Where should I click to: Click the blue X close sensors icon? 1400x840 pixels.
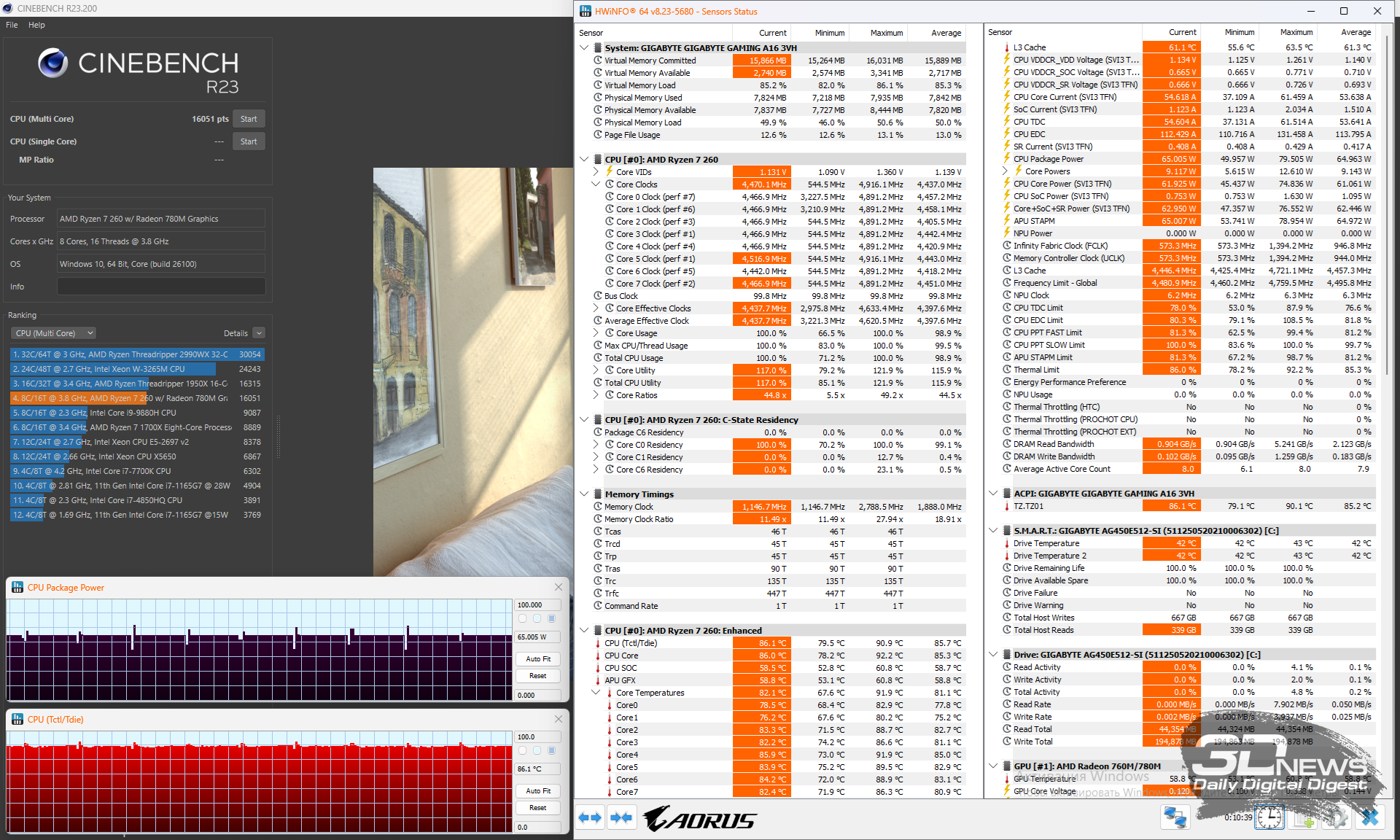(1369, 818)
